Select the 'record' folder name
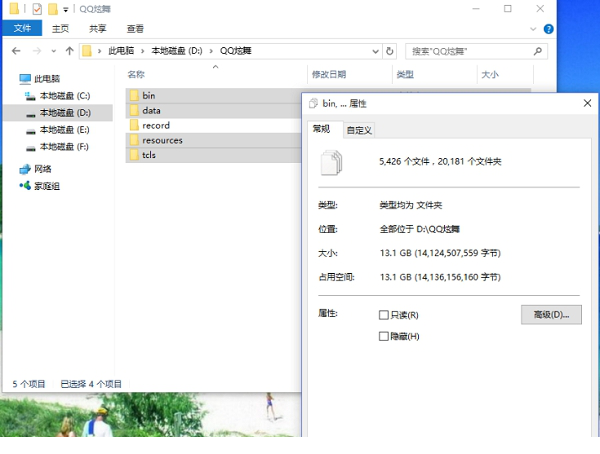Image resolution: width=600 pixels, height=454 pixels. pyautogui.click(x=156, y=125)
